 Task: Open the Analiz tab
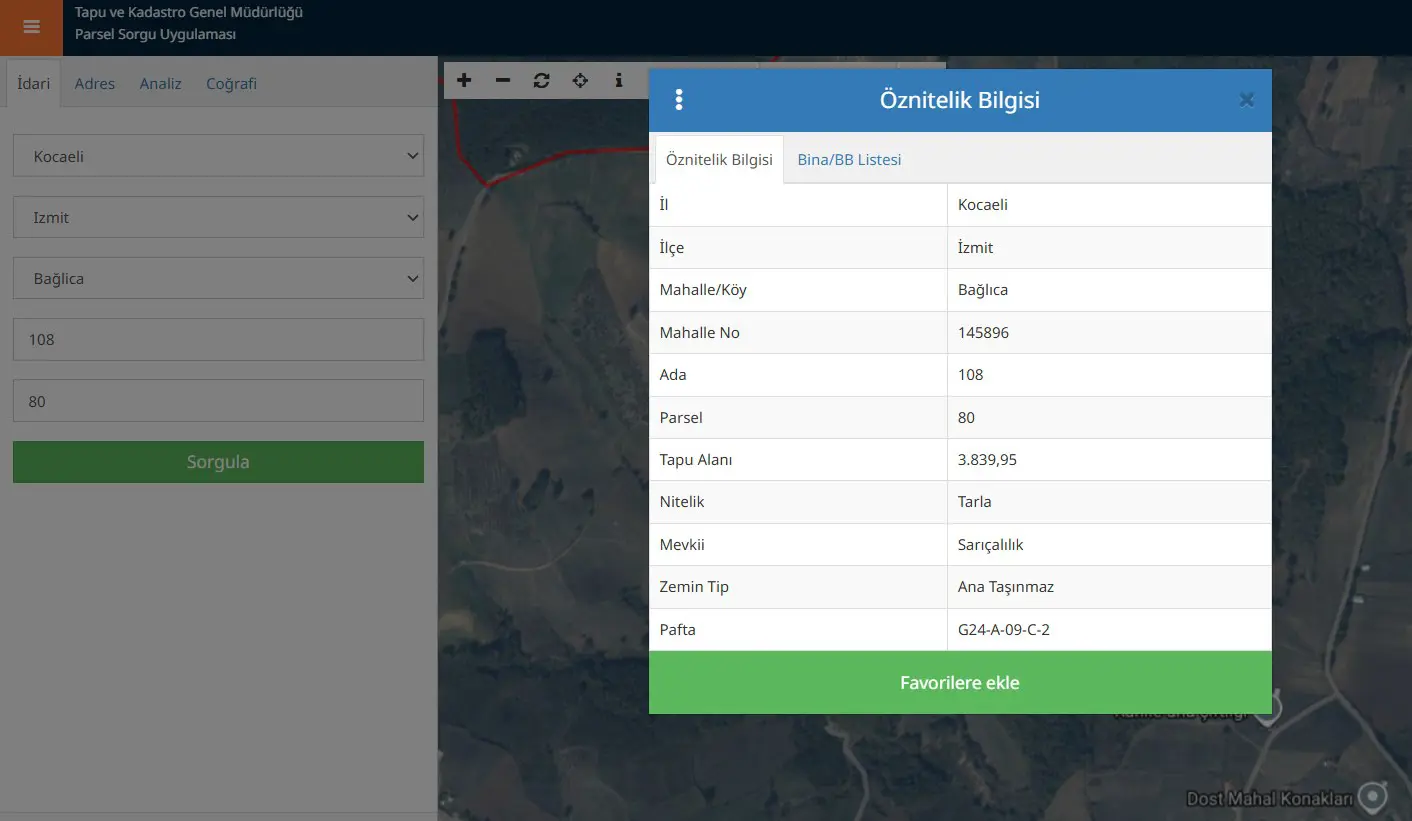pyautogui.click(x=161, y=84)
